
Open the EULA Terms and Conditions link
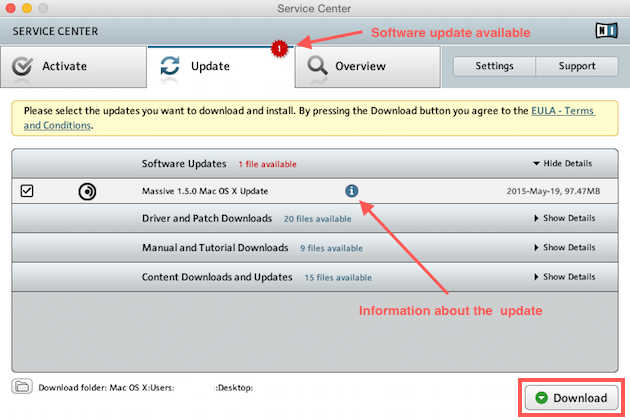pyautogui.click(x=560, y=111)
